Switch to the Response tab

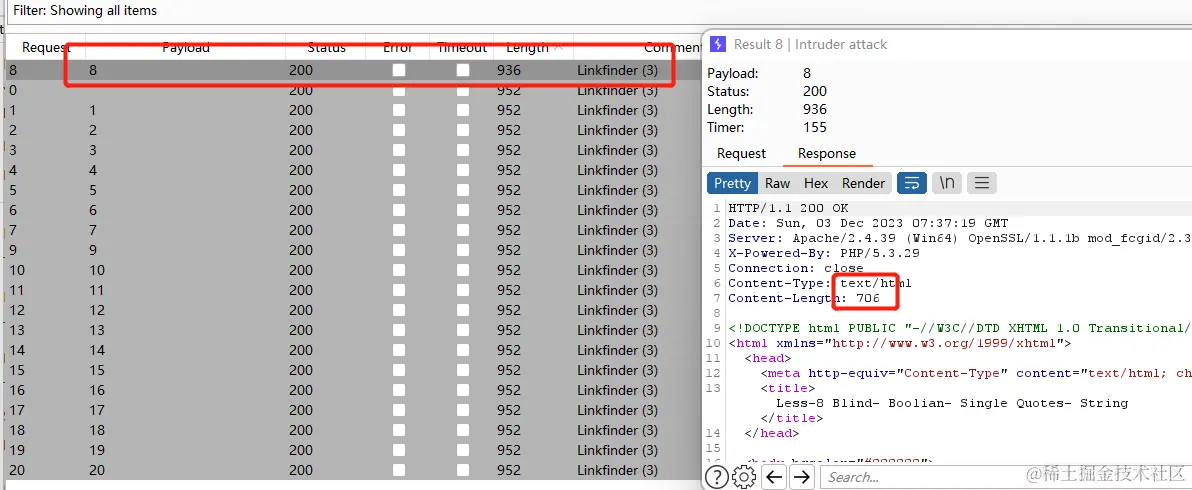[x=826, y=153]
